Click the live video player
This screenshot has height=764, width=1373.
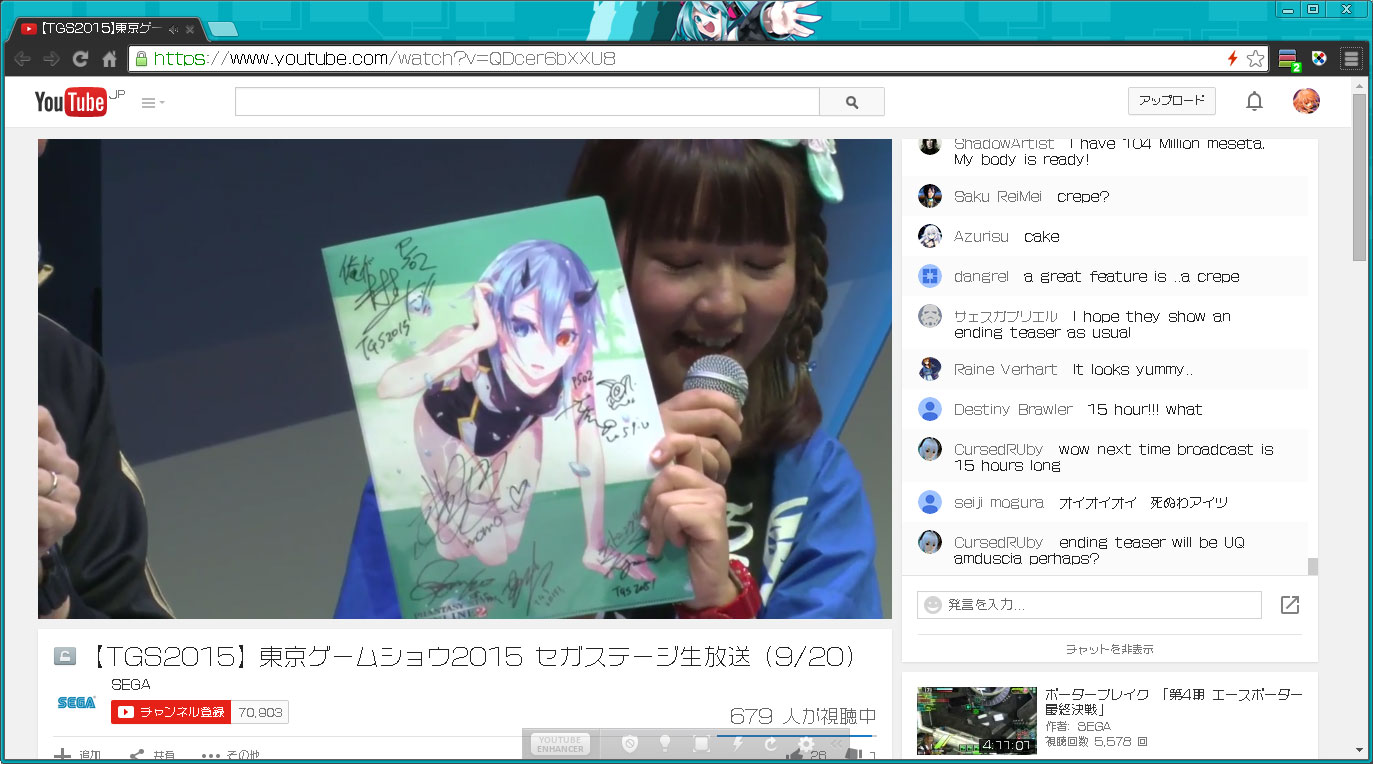[x=465, y=379]
